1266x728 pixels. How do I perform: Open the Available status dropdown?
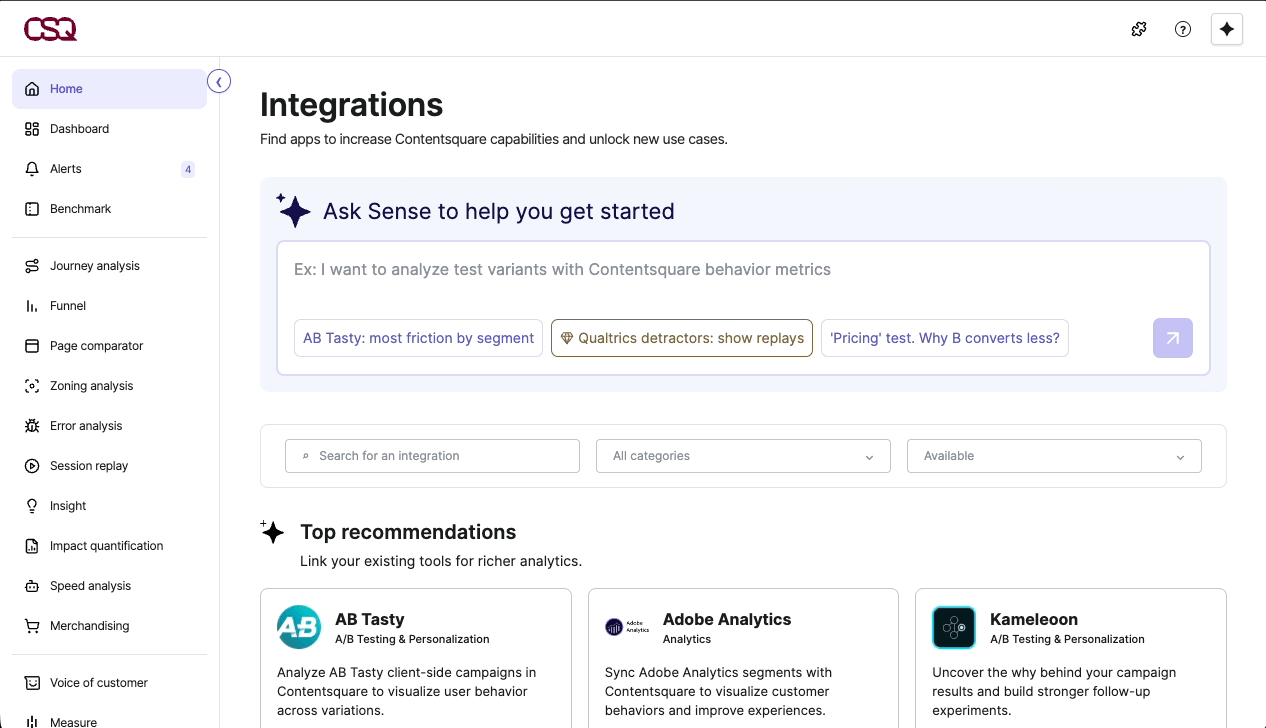1054,456
